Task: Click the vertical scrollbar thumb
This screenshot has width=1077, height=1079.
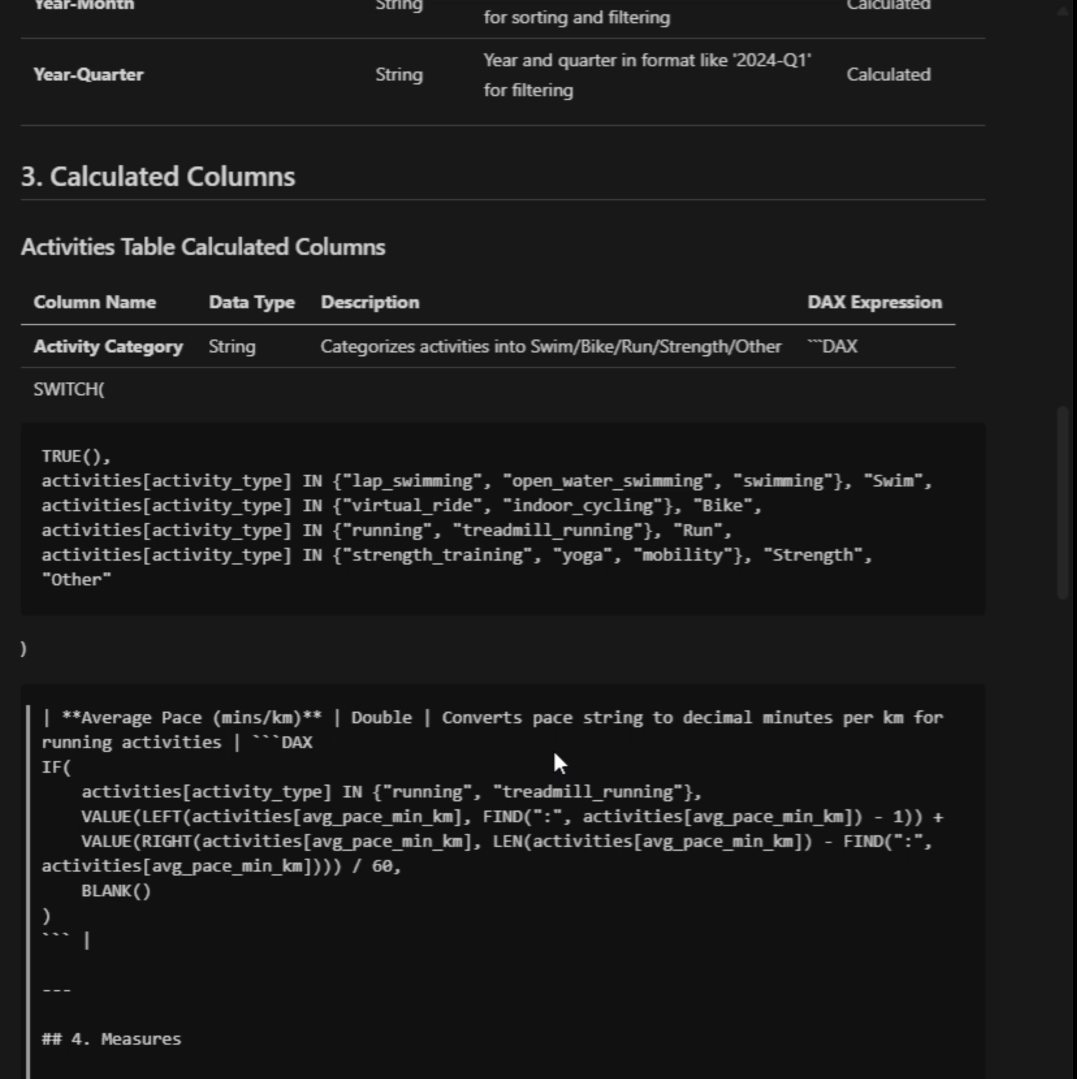Action: click(x=1064, y=502)
